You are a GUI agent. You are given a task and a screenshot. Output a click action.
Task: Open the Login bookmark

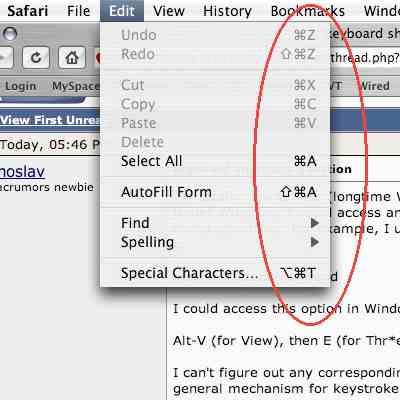click(21, 86)
